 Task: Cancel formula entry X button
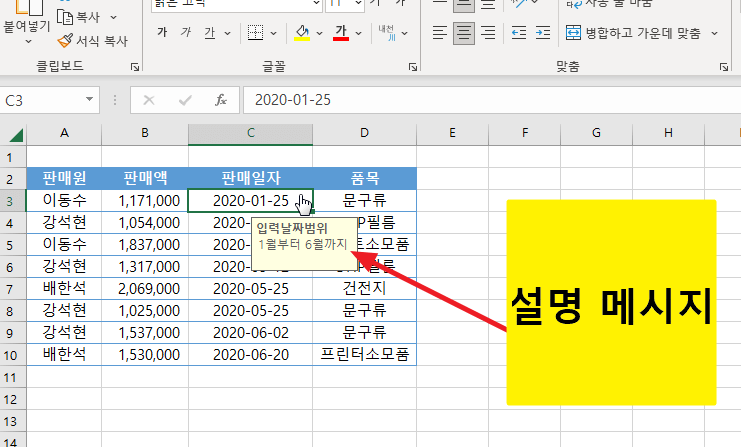(149, 100)
